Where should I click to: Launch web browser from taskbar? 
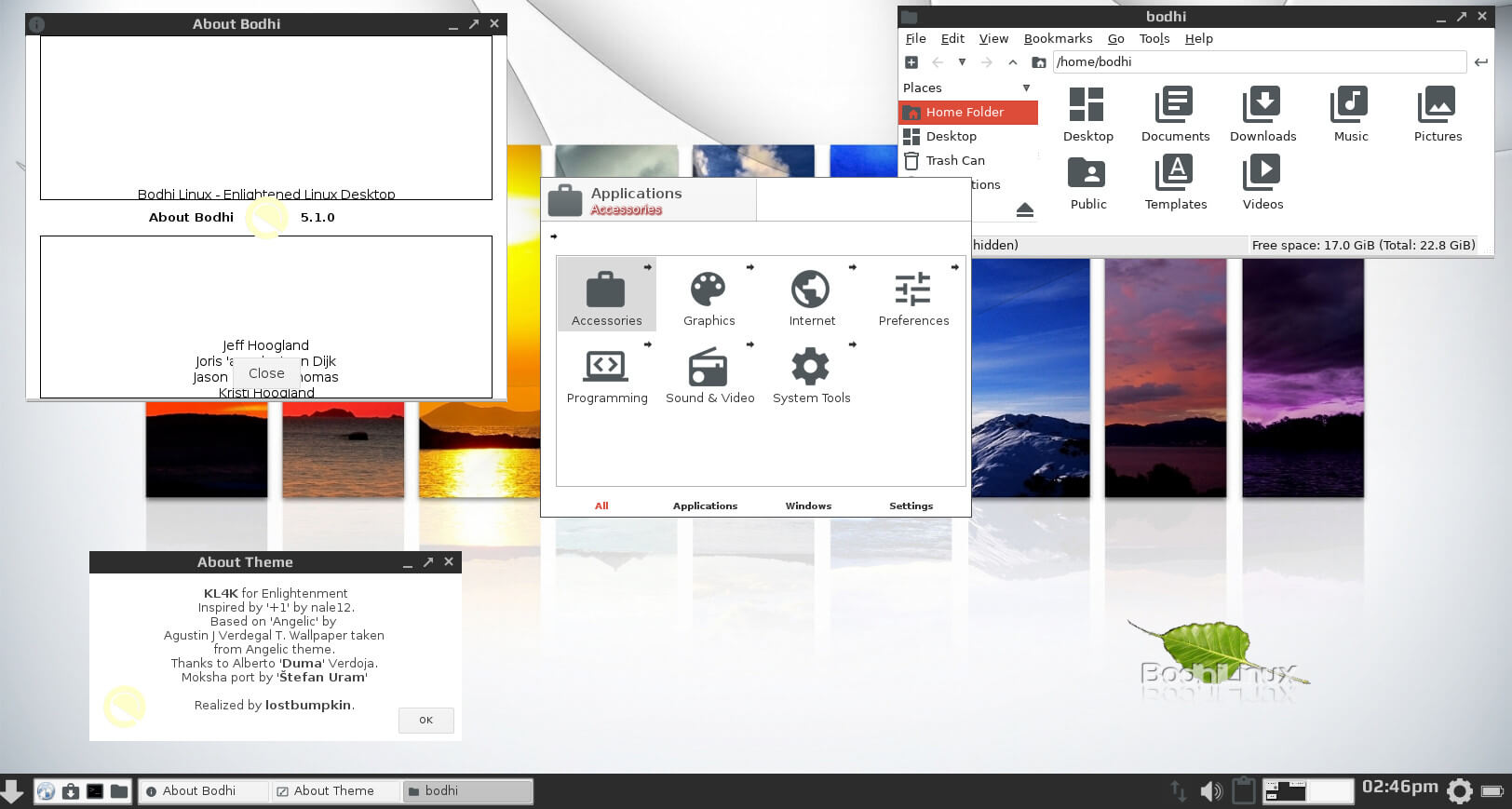coord(46,791)
